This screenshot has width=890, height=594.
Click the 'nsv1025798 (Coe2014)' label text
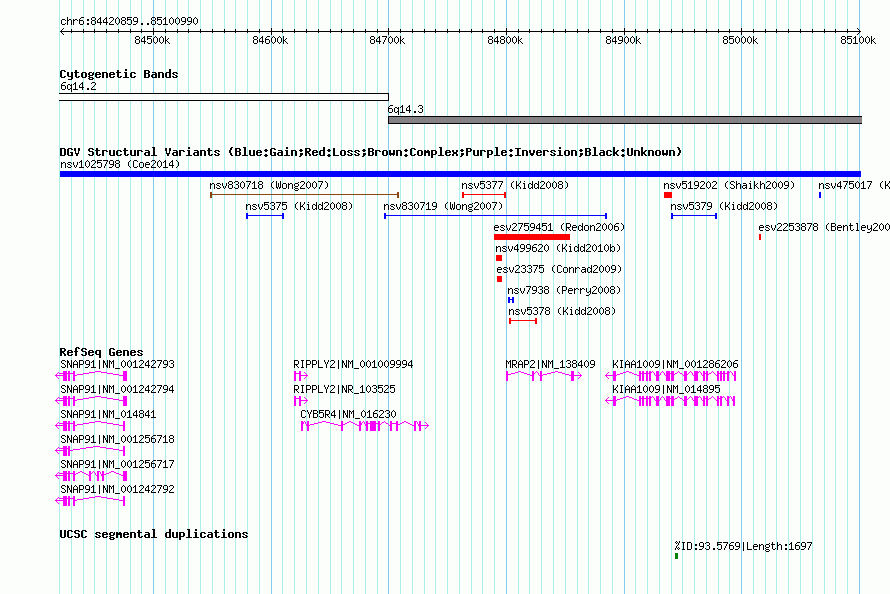coord(120,164)
